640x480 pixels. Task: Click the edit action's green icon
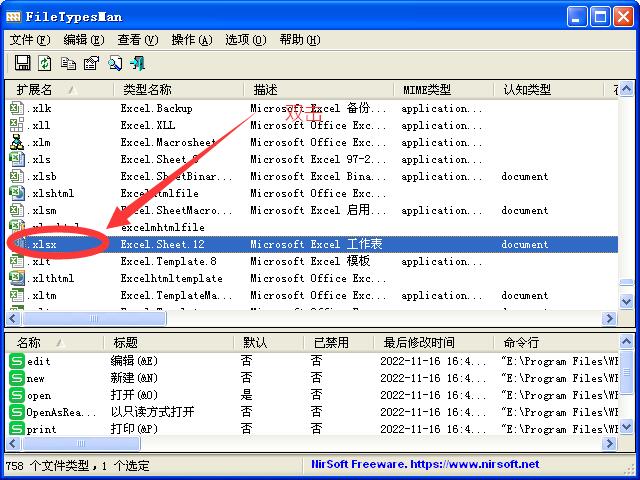(x=17, y=361)
